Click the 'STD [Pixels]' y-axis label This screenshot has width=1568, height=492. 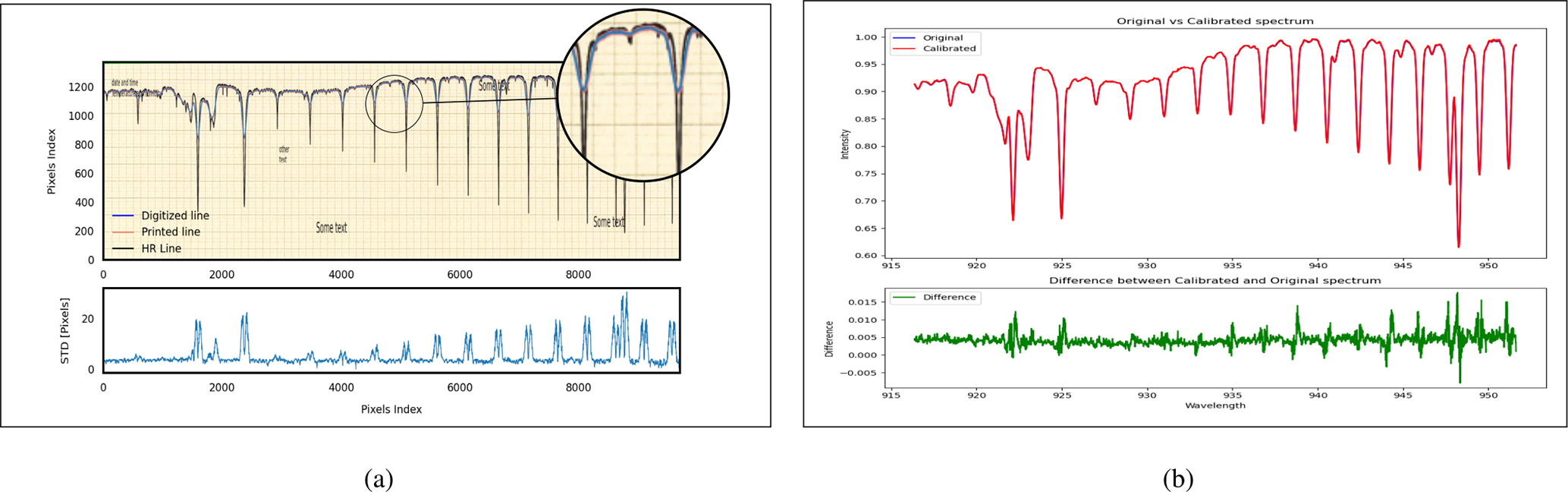click(65, 330)
